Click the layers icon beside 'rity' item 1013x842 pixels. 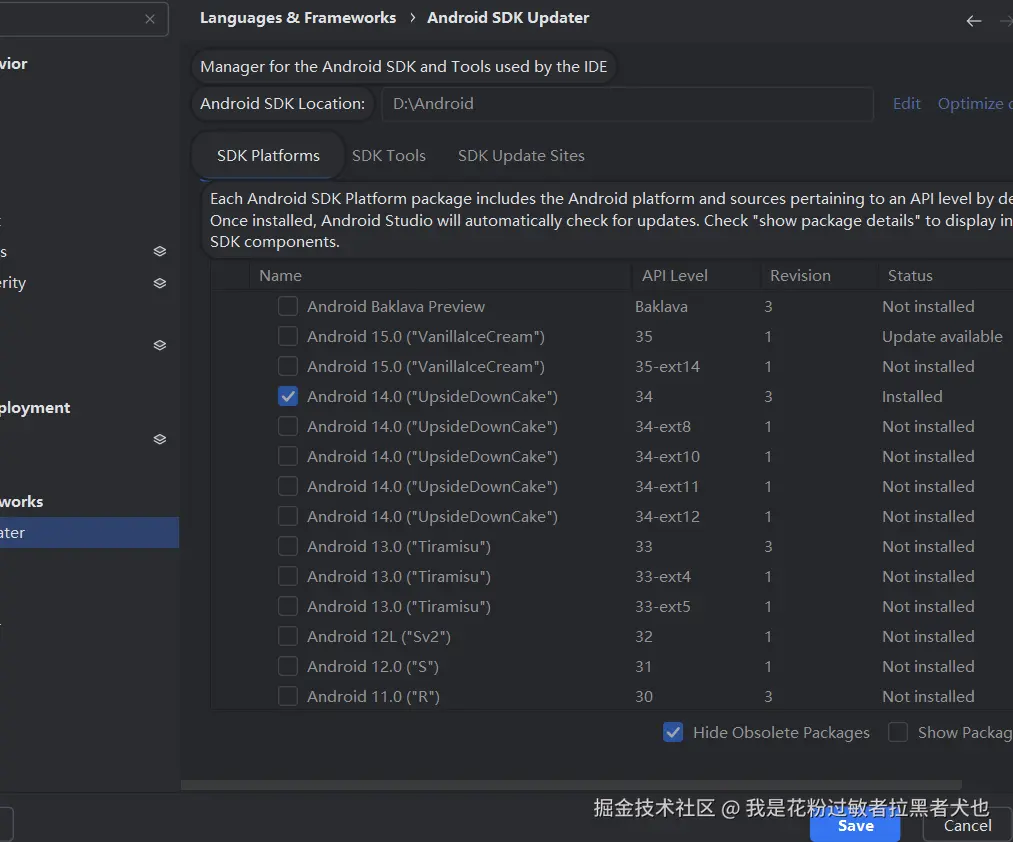[160, 283]
